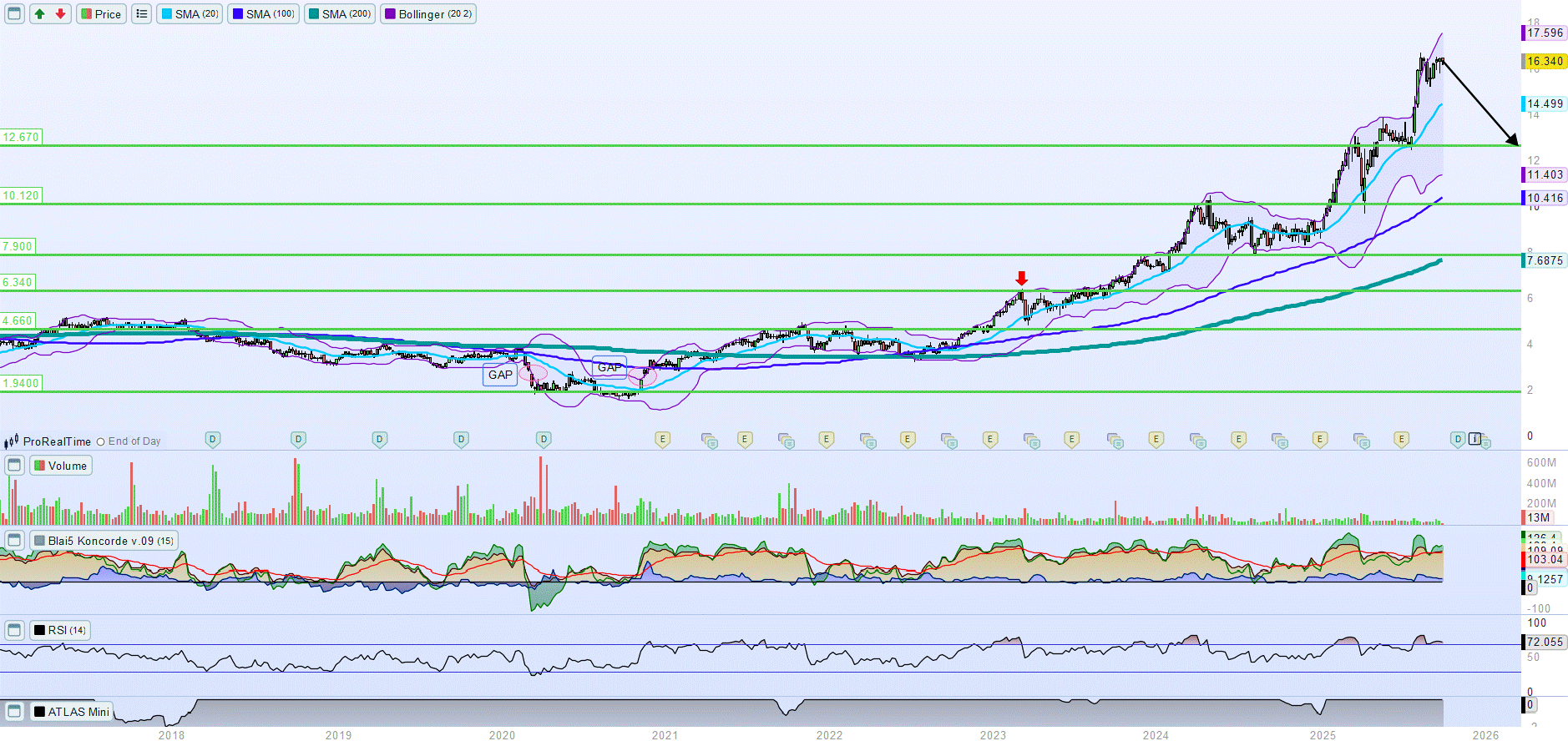This screenshot has width=1568, height=741.
Task: Select the End of Day radio button
Action: click(x=101, y=441)
